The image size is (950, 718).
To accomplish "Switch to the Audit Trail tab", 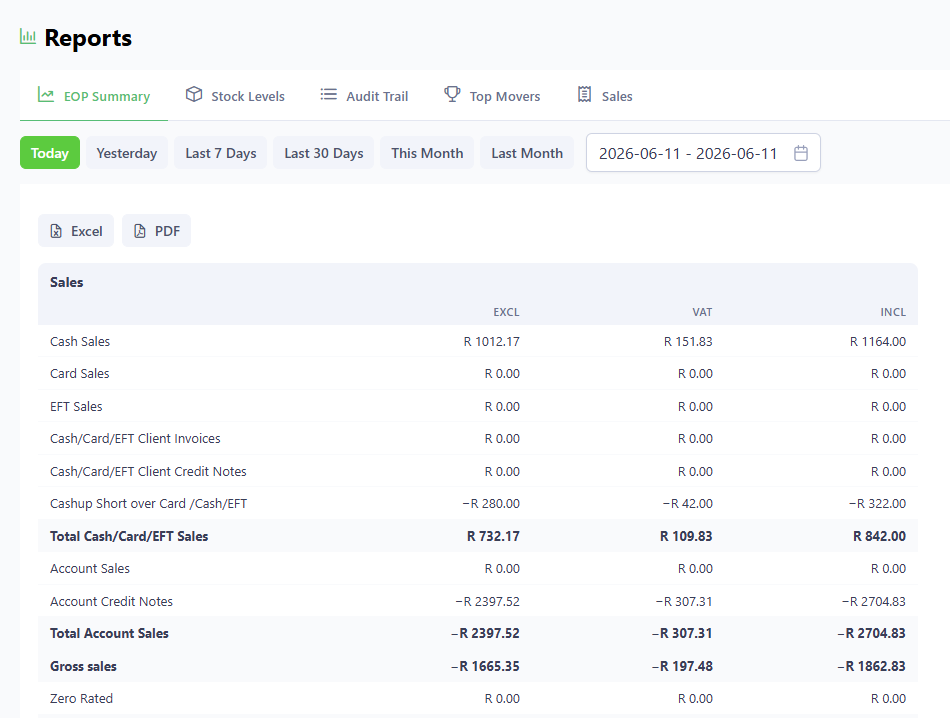I will [x=364, y=96].
